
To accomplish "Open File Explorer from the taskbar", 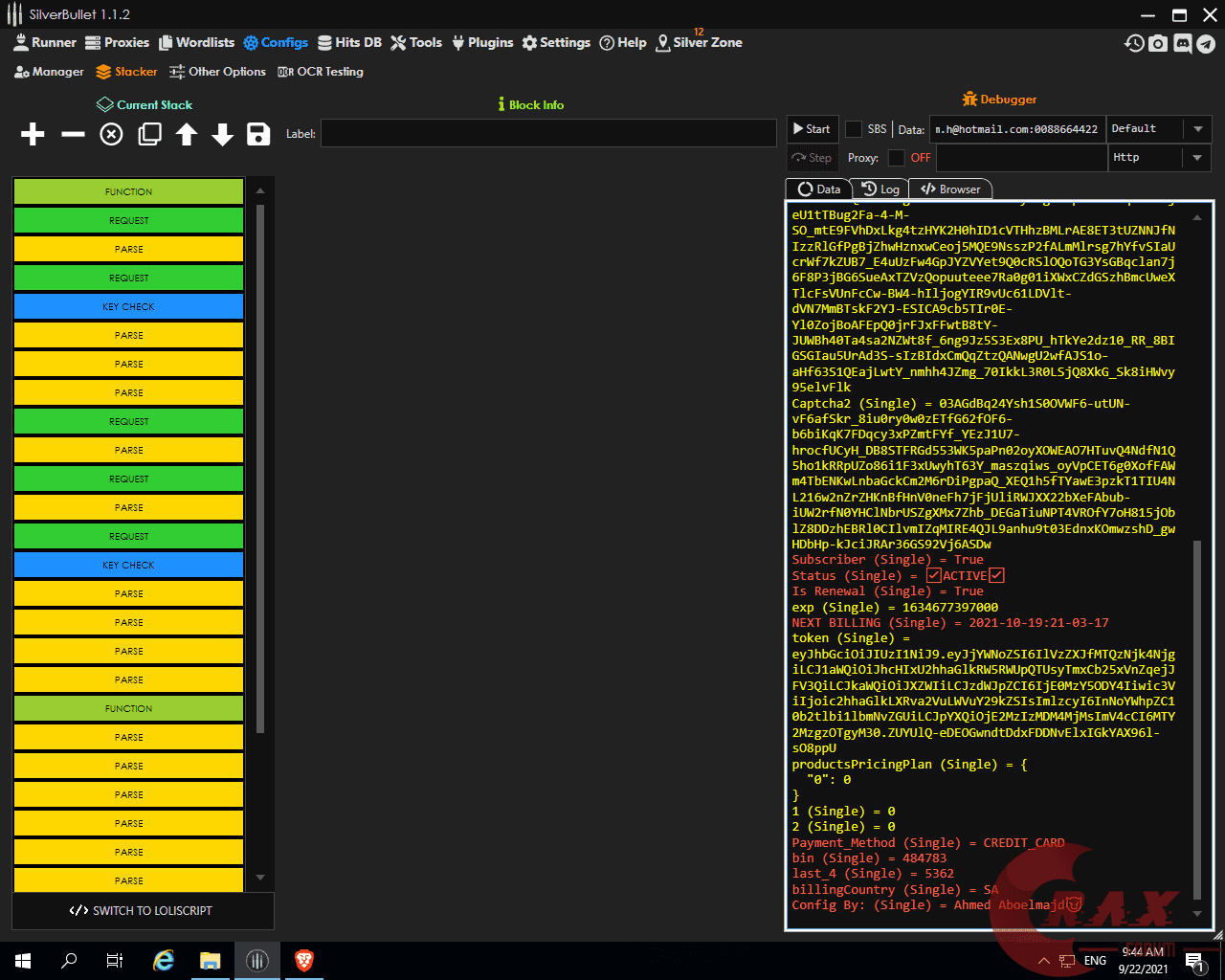I will tap(210, 961).
